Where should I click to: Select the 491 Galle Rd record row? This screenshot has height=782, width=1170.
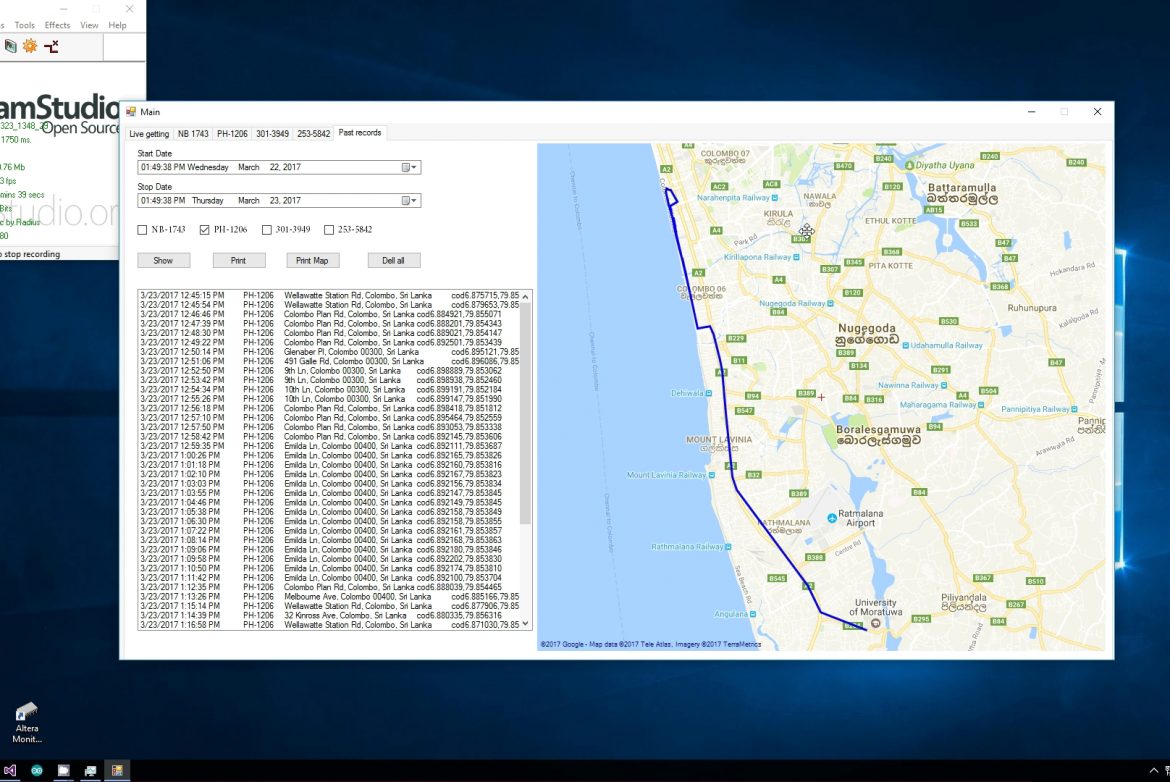(330, 361)
